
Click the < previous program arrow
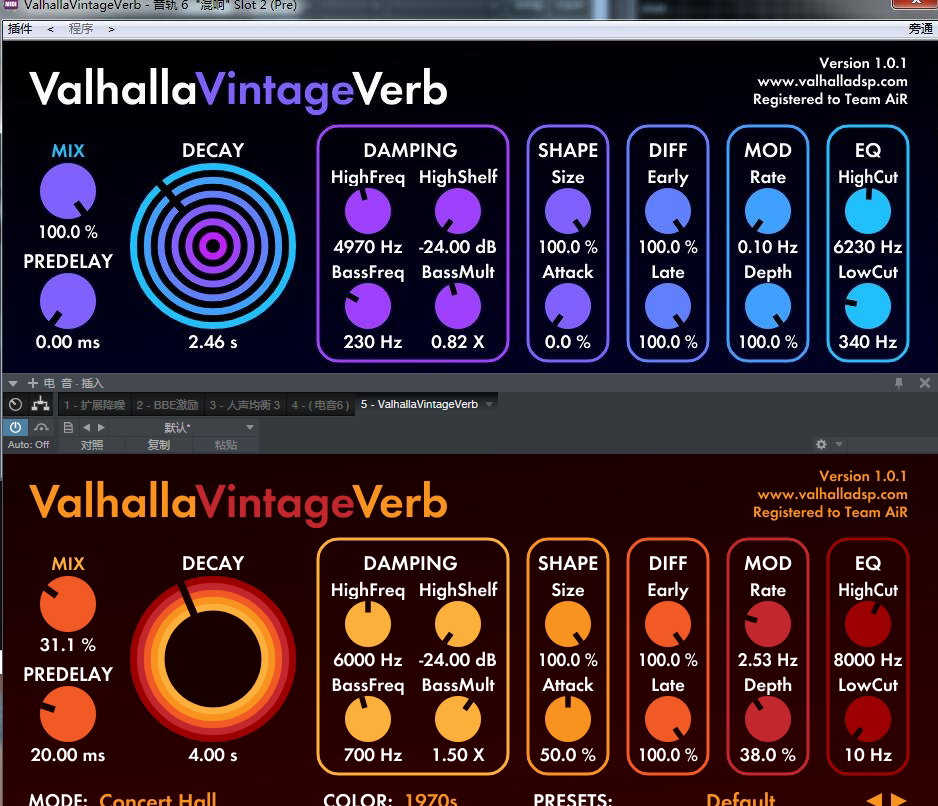tap(51, 29)
